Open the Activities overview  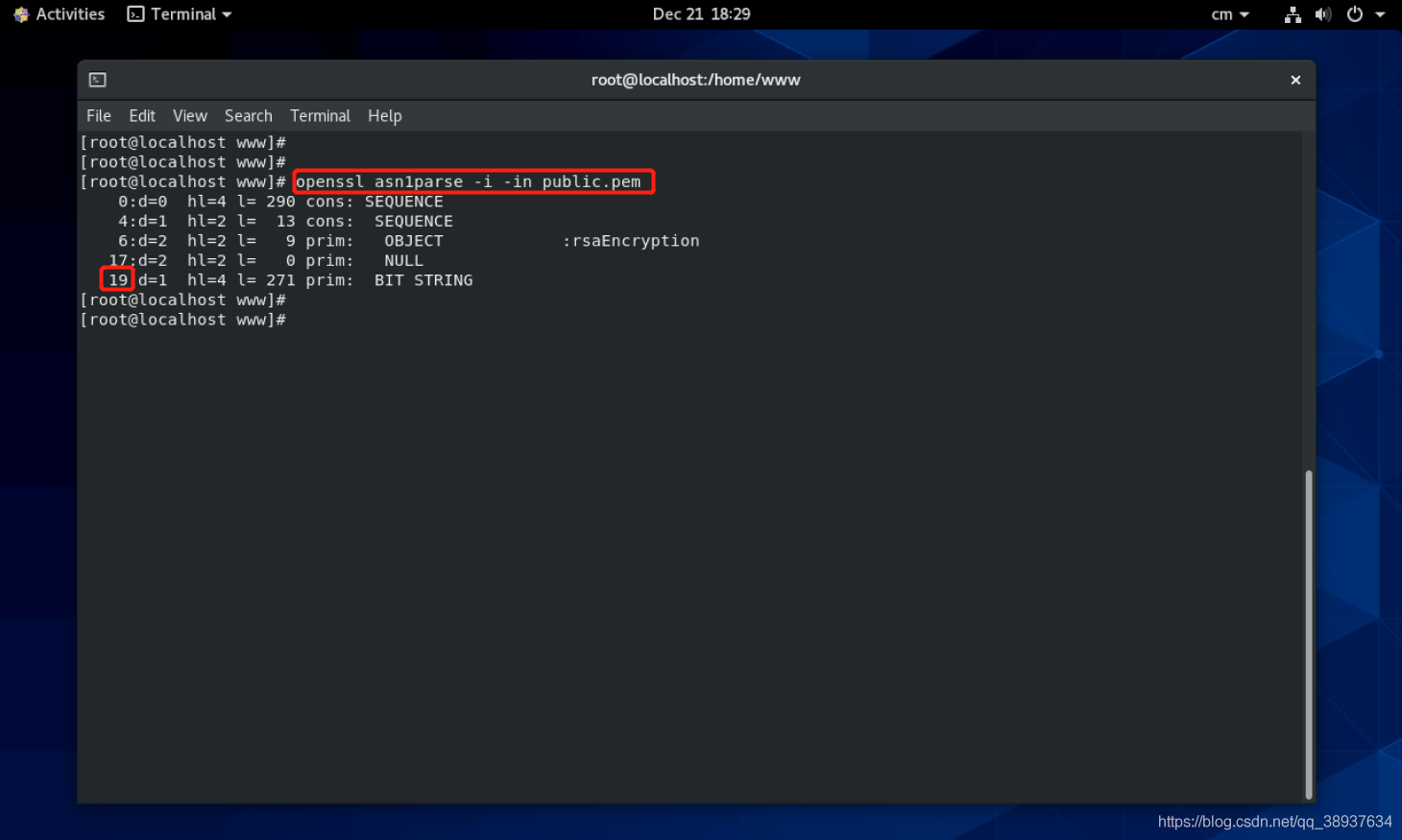60,14
